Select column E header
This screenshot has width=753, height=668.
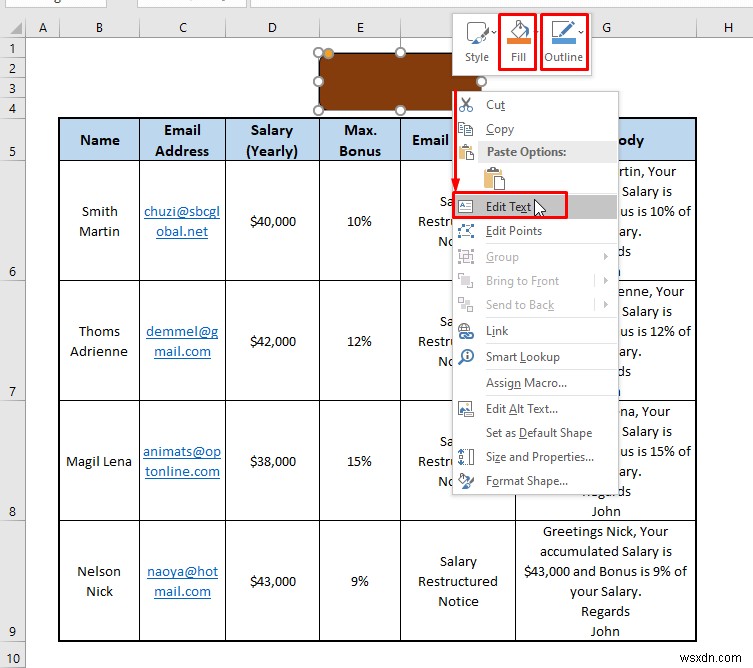tap(360, 28)
